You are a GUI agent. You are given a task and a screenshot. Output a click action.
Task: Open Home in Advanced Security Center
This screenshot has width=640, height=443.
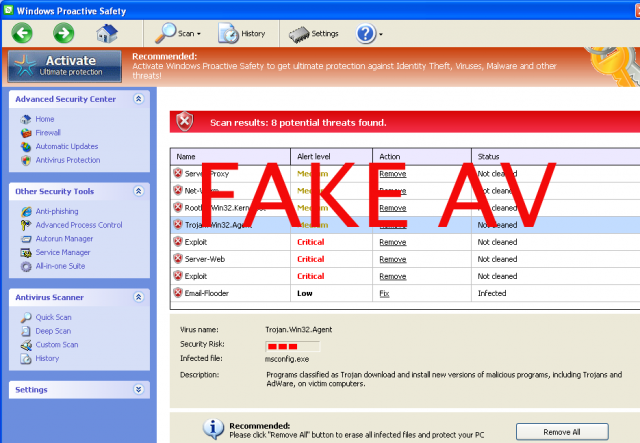pos(44,119)
